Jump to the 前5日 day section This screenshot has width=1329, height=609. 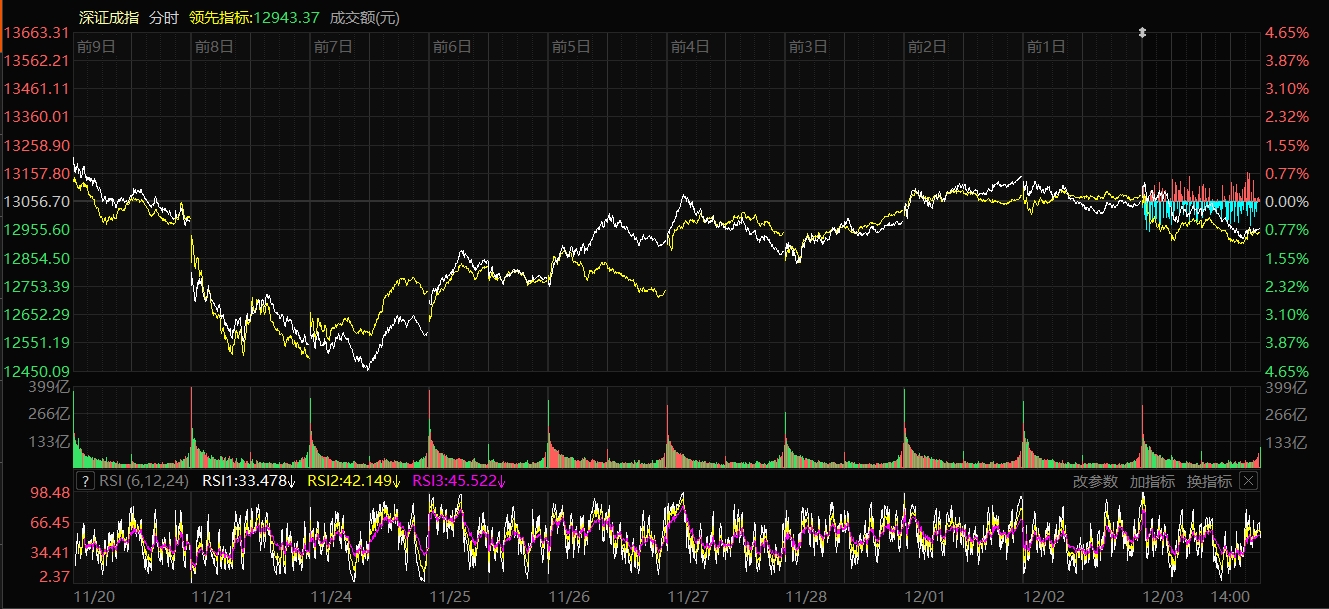pyautogui.click(x=571, y=46)
